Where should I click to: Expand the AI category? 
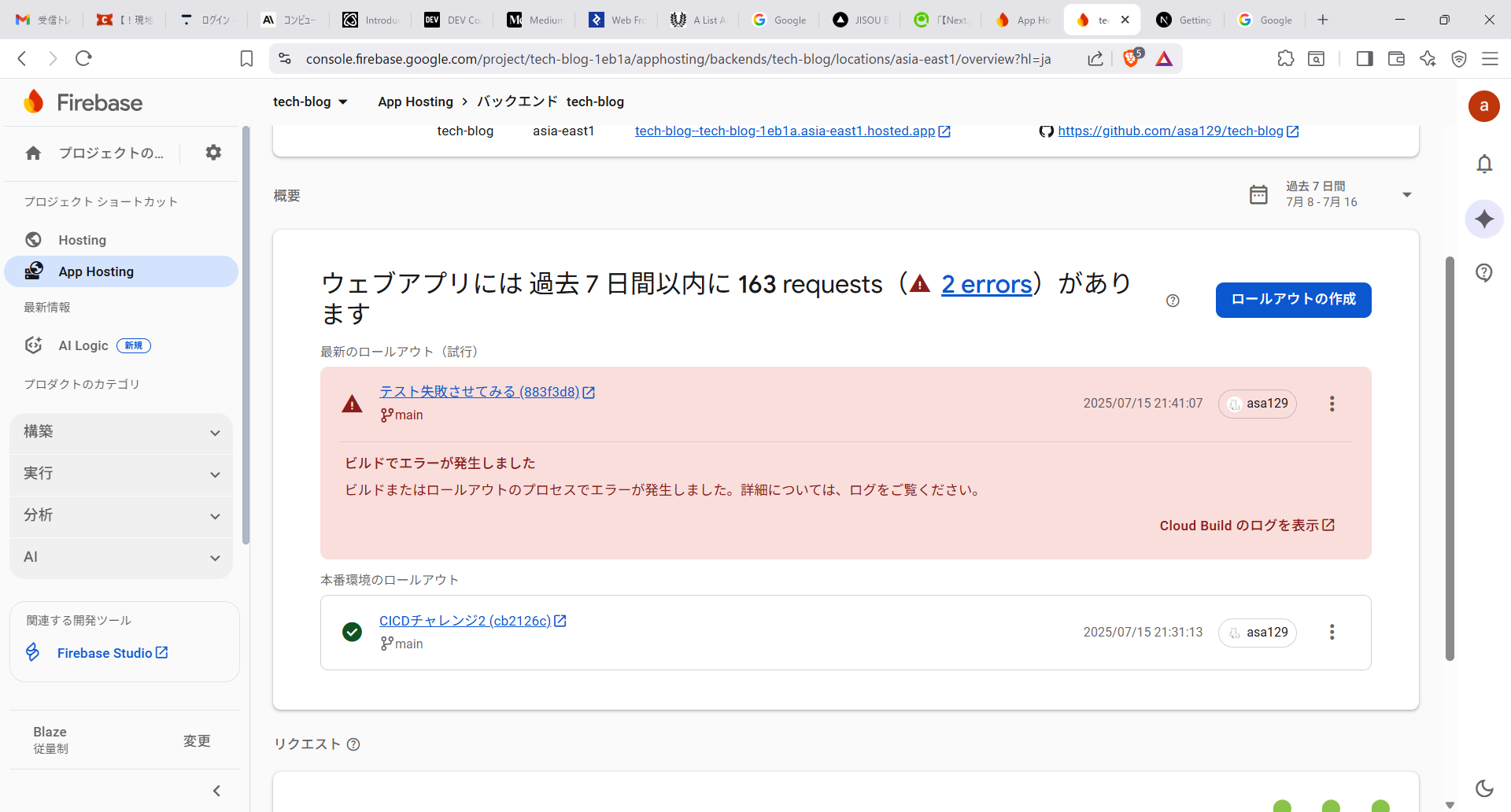coord(121,557)
